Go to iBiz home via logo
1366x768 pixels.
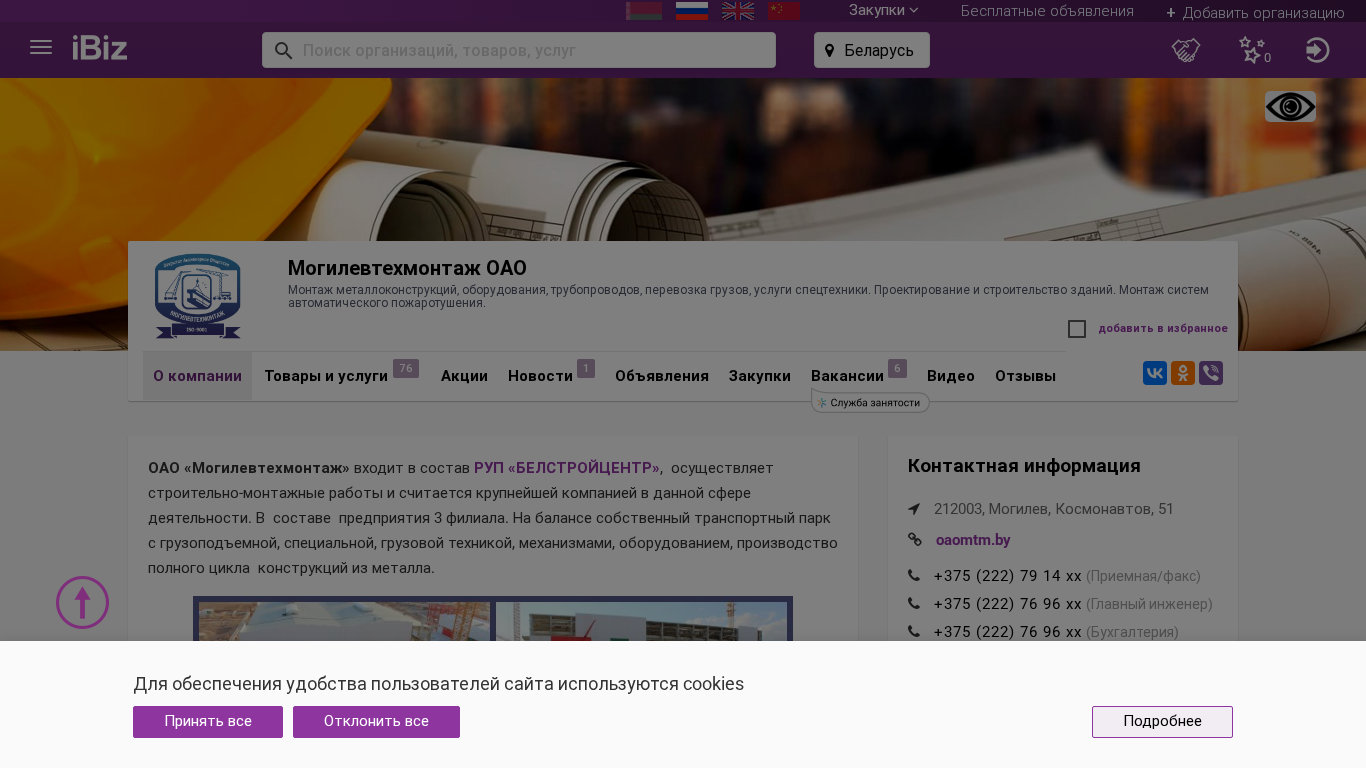tap(100, 48)
